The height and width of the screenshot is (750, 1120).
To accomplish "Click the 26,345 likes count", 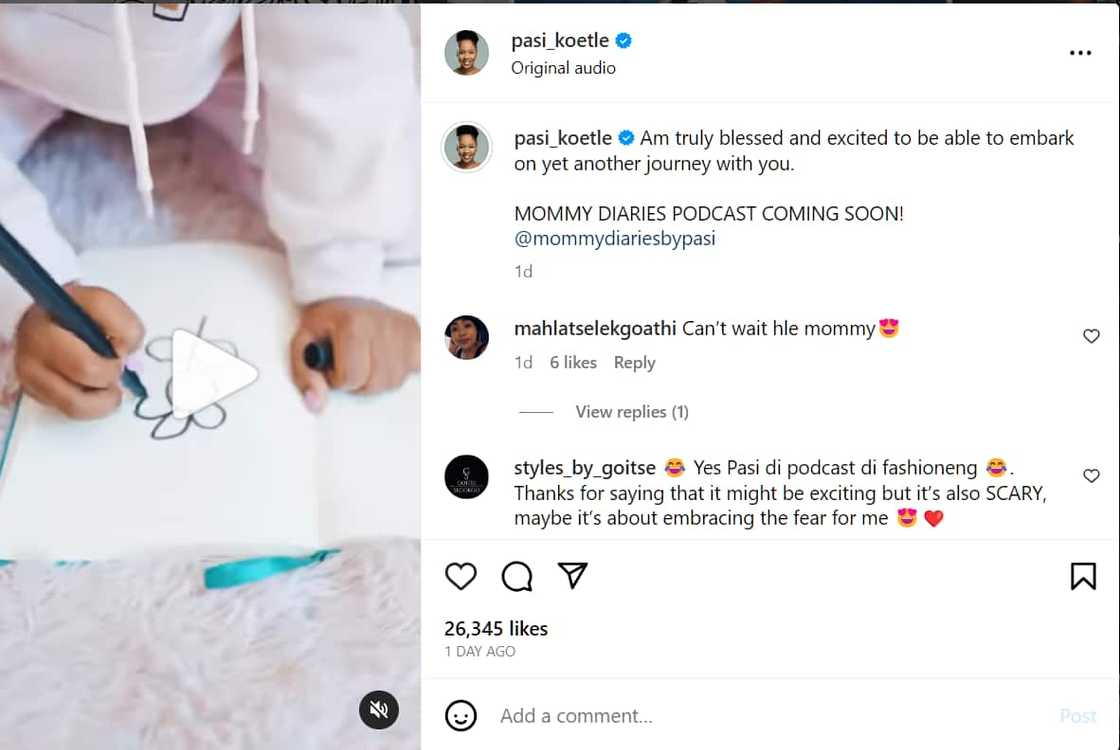I will pos(495,628).
